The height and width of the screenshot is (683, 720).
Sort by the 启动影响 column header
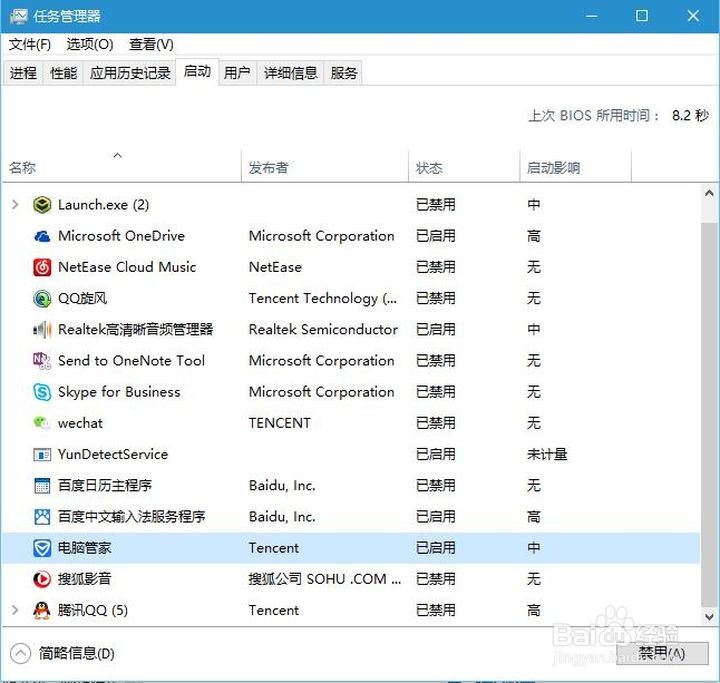pos(575,167)
